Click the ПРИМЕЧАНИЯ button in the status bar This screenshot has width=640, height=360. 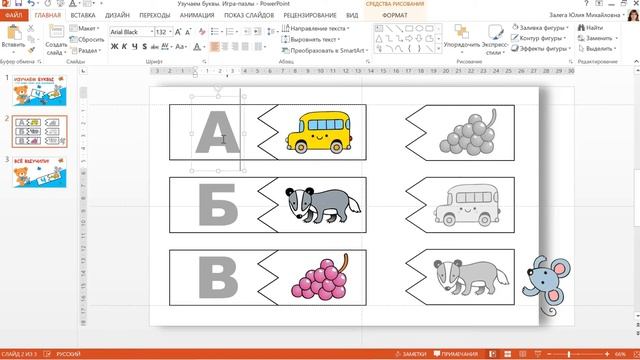pyautogui.click(x=456, y=354)
